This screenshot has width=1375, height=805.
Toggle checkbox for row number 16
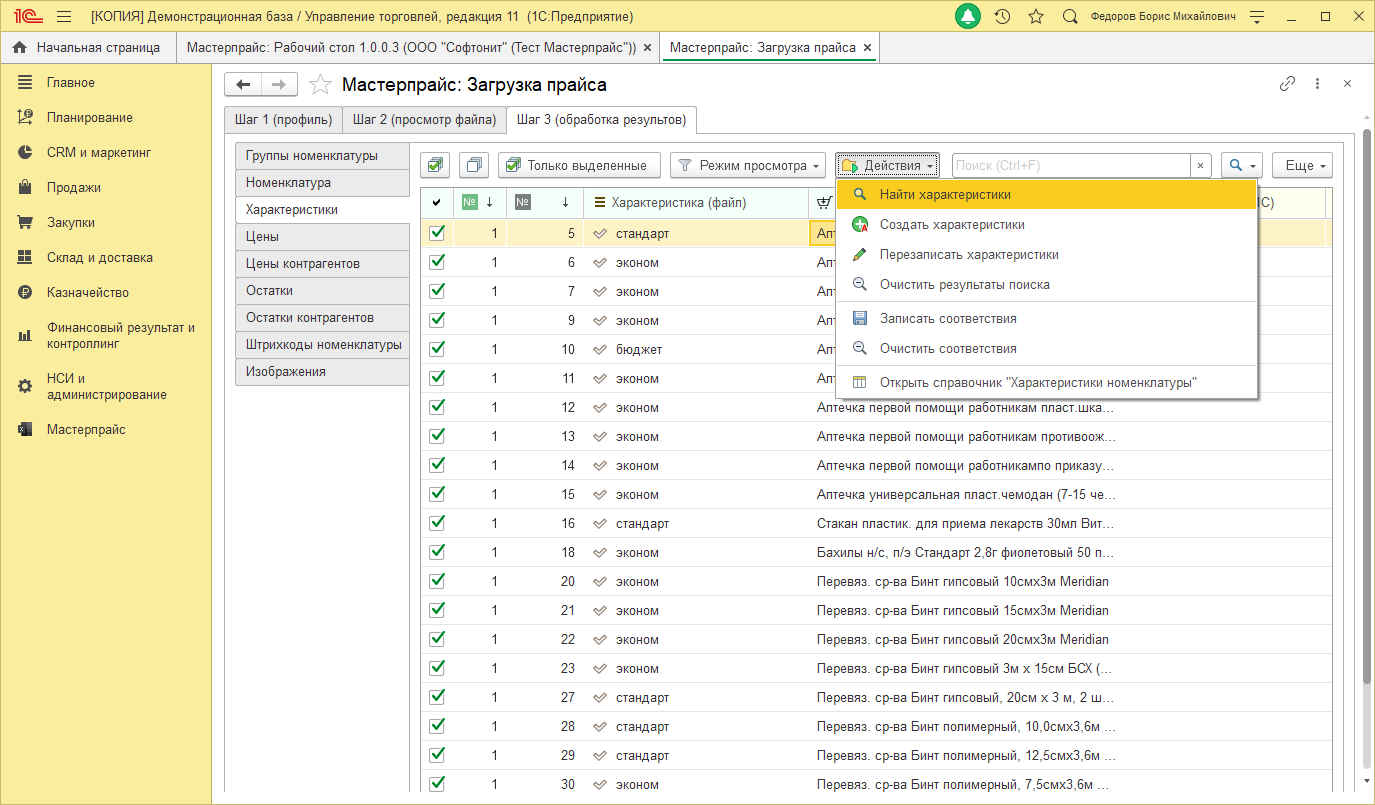pos(436,523)
